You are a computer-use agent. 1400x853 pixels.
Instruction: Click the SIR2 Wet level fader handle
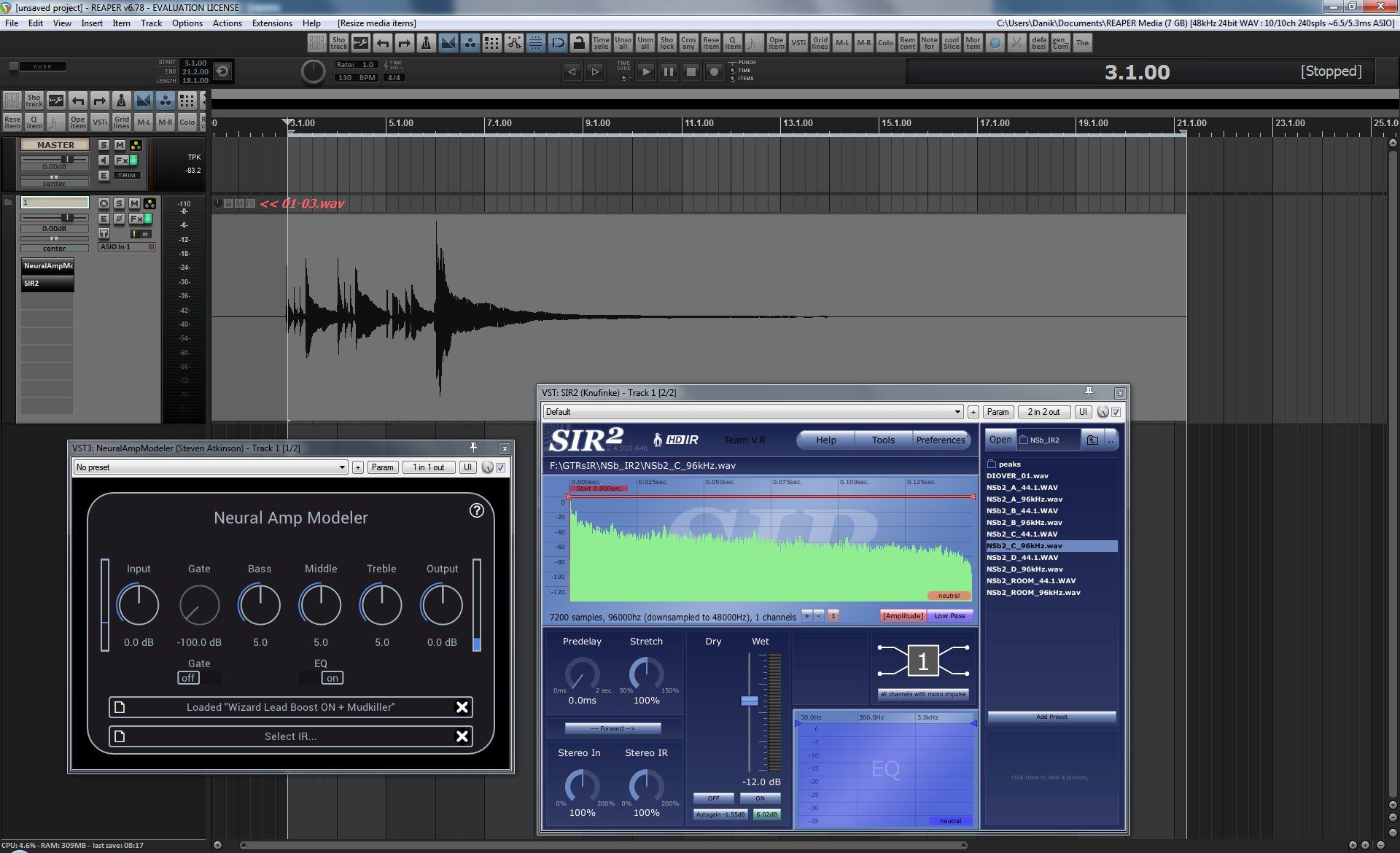pos(750,701)
